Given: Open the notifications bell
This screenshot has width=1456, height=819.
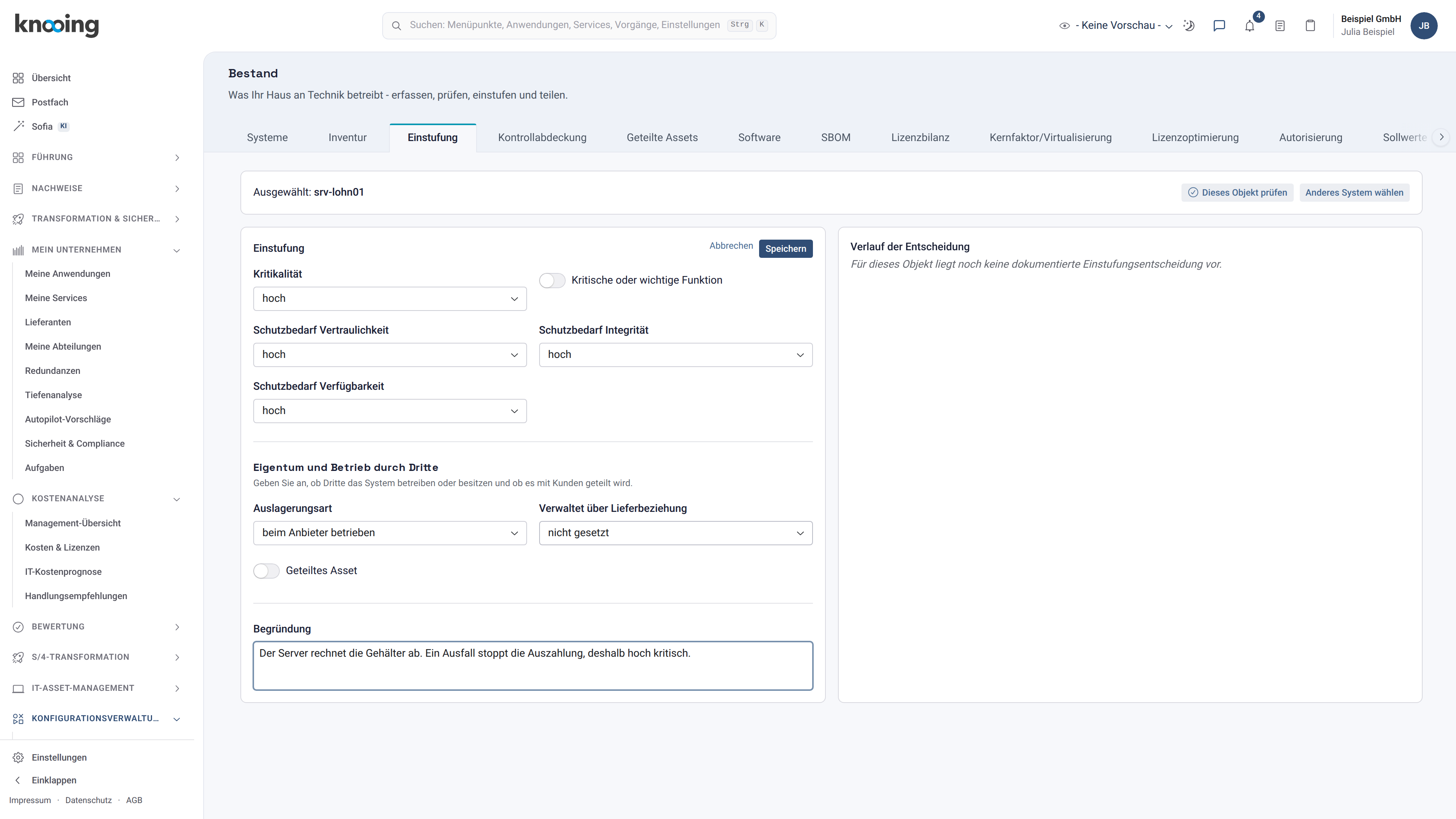Looking at the screenshot, I should (x=1250, y=25).
